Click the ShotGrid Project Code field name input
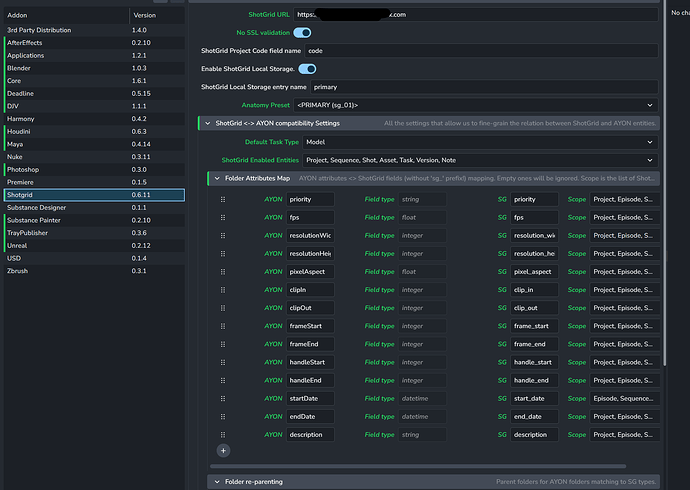This screenshot has width=690, height=490. [480, 50]
